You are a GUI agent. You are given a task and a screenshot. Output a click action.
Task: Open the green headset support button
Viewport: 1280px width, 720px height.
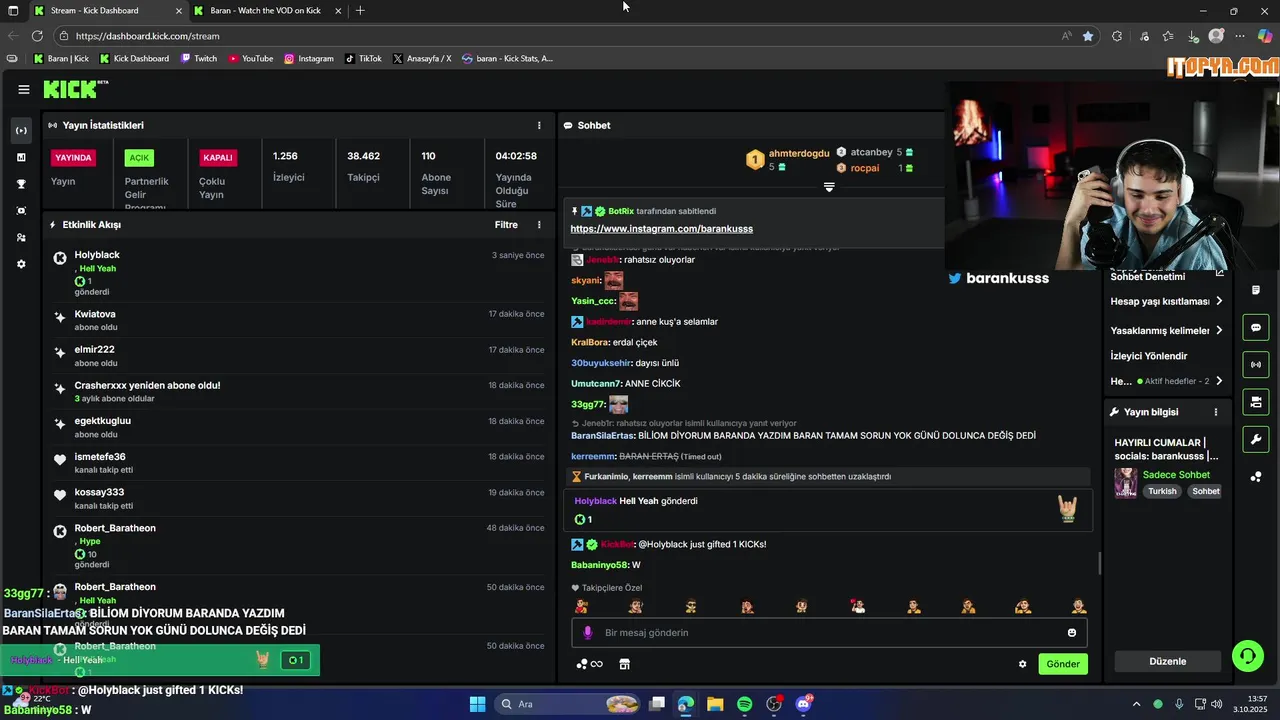(x=1247, y=656)
